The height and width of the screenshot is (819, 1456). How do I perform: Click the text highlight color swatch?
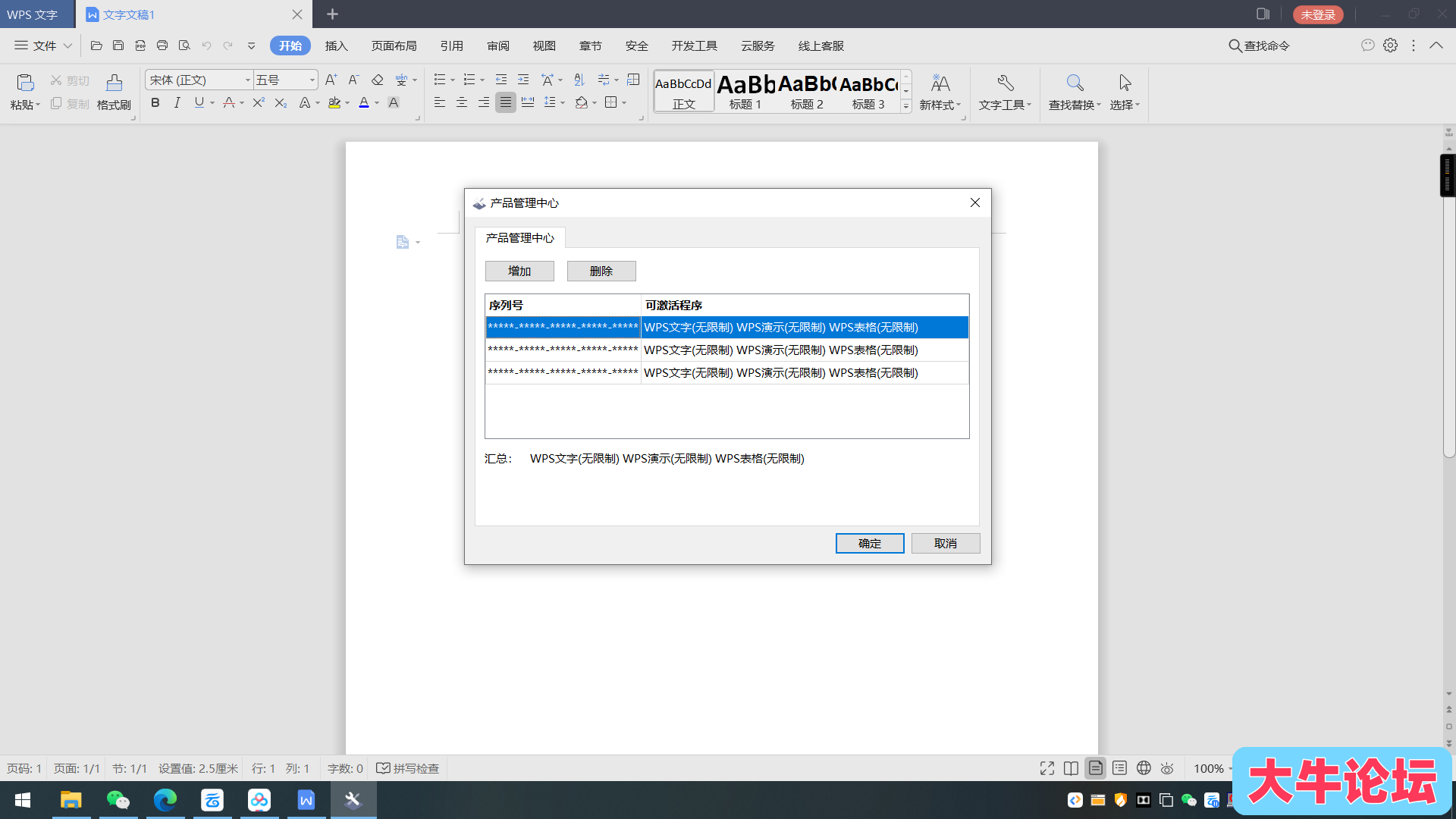pos(334,102)
